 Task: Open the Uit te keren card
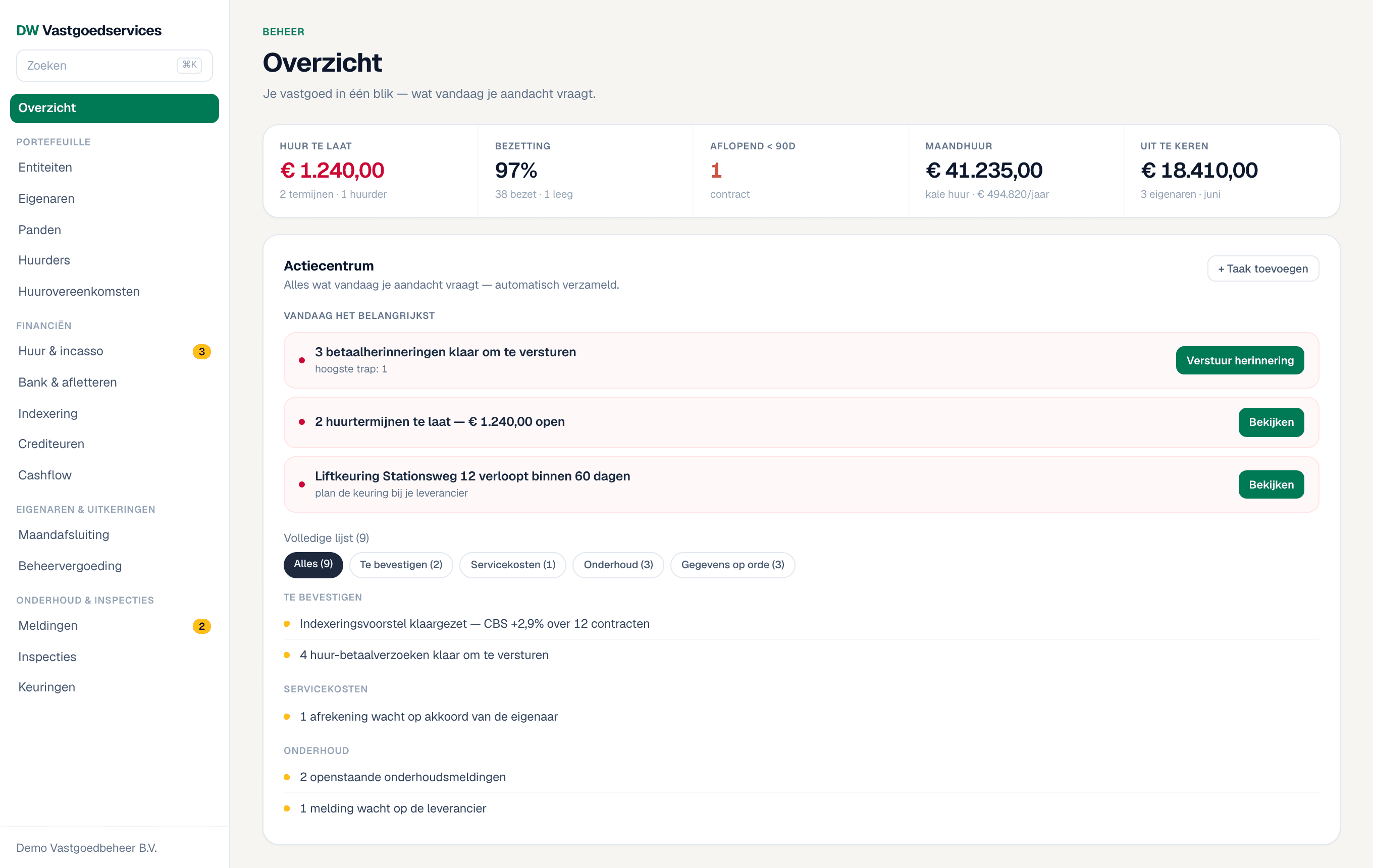point(1232,171)
